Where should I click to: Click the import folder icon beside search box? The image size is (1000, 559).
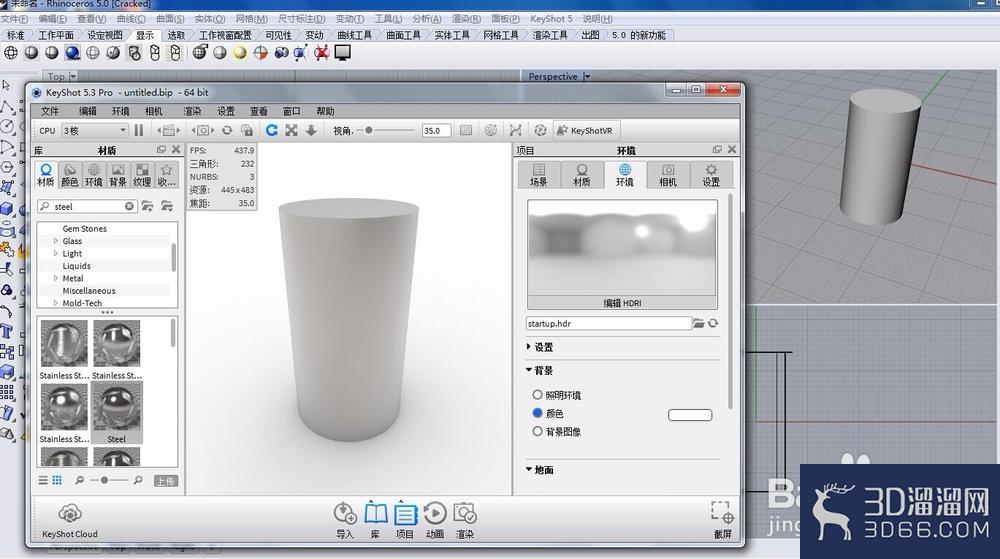point(147,206)
